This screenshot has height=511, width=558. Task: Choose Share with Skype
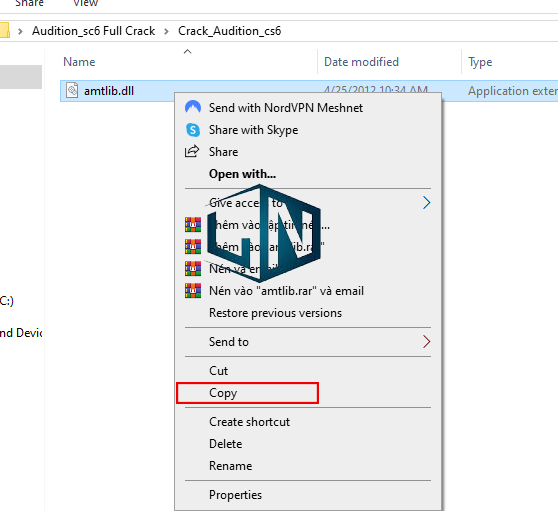click(308, 130)
